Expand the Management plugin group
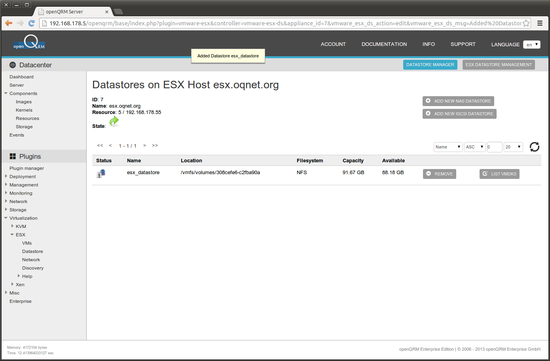550x361 pixels. click(6, 185)
